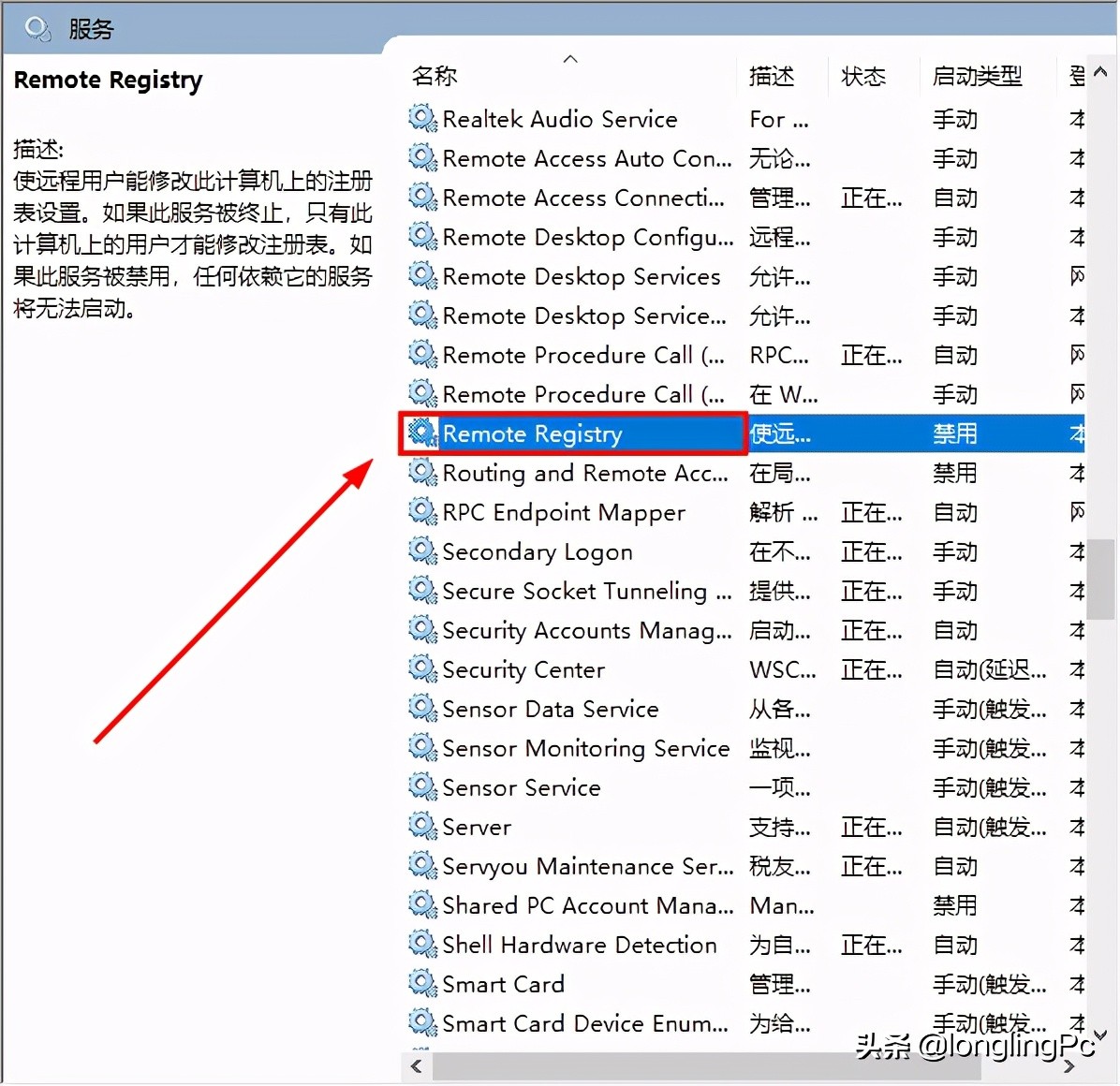Click the gear icon for Servyou Maintenance Ser...
Image resolution: width=1120 pixels, height=1086 pixels.
click(x=422, y=865)
